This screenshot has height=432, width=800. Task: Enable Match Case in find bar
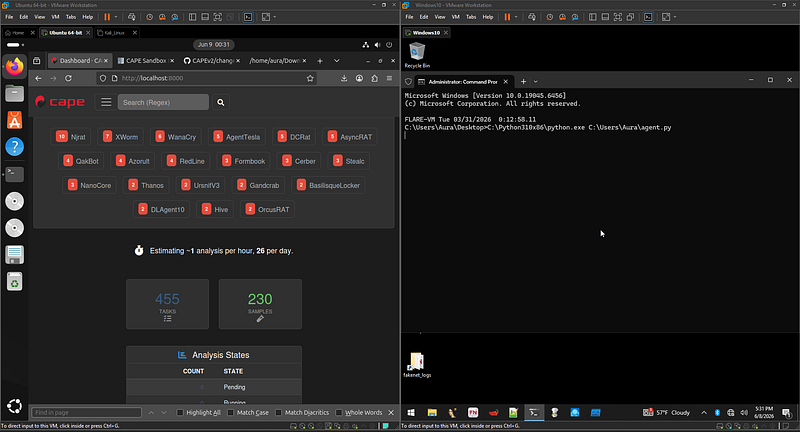click(231, 413)
